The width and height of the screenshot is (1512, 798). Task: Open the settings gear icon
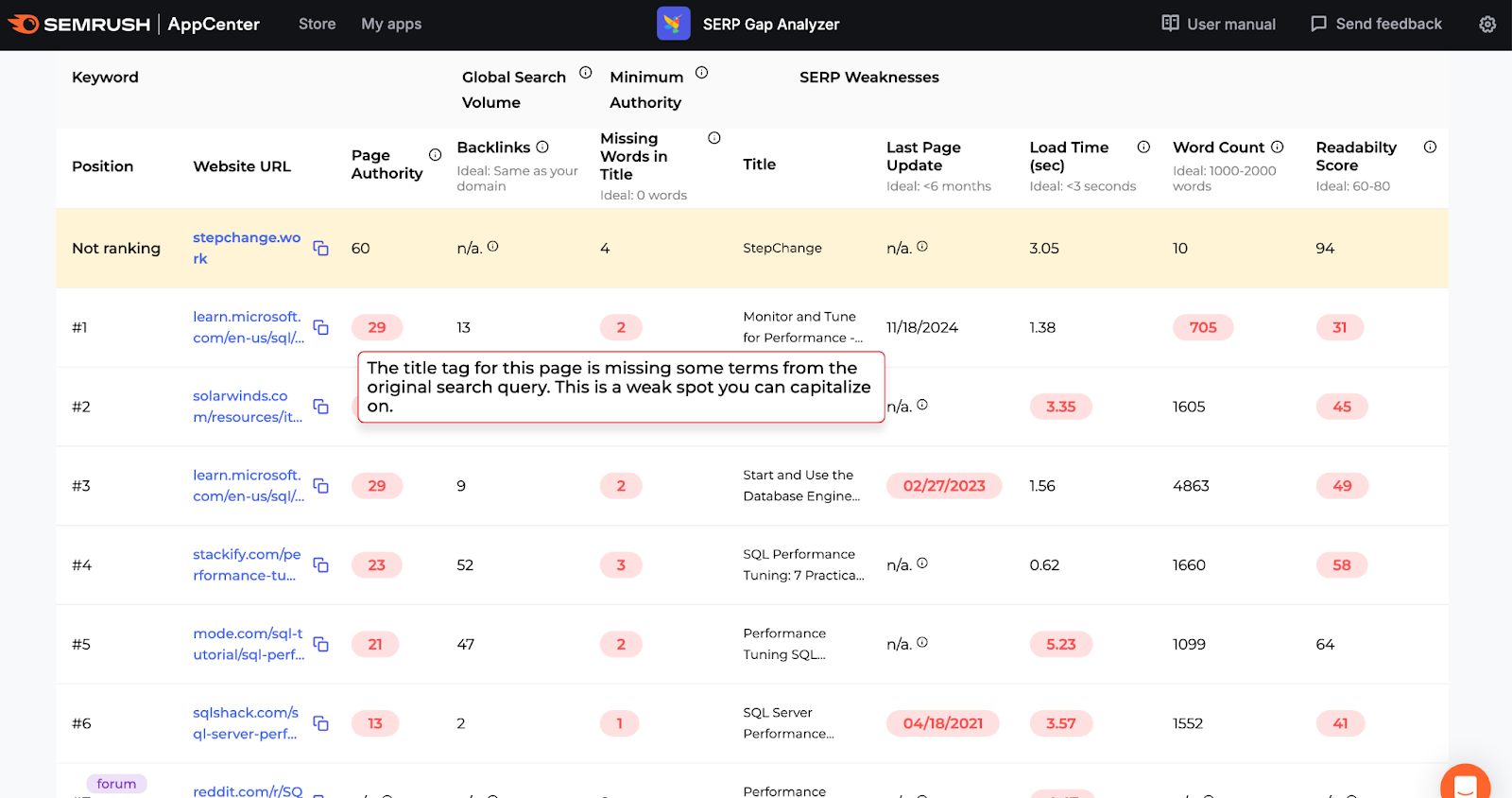pyautogui.click(x=1487, y=25)
